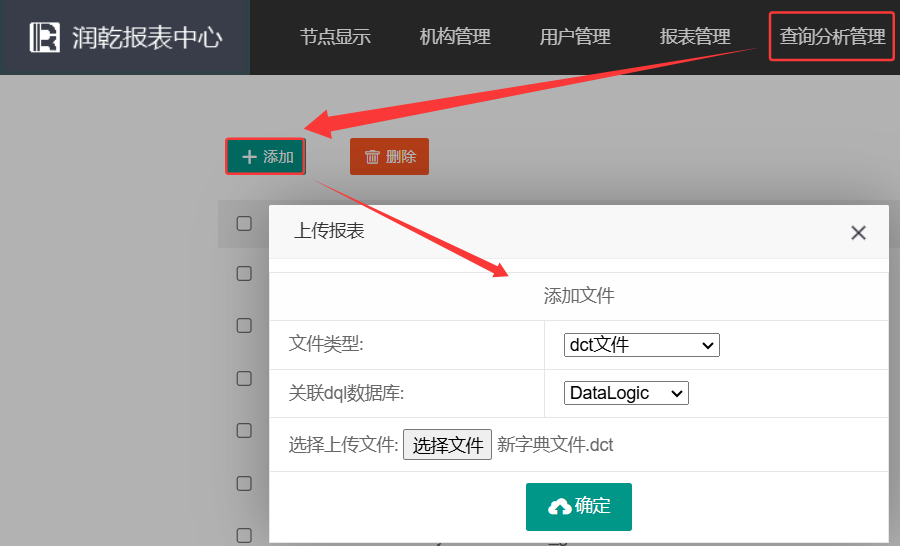This screenshot has height=546, width=900.
Task: Switch to the 报表管理 section
Action: 695,37
